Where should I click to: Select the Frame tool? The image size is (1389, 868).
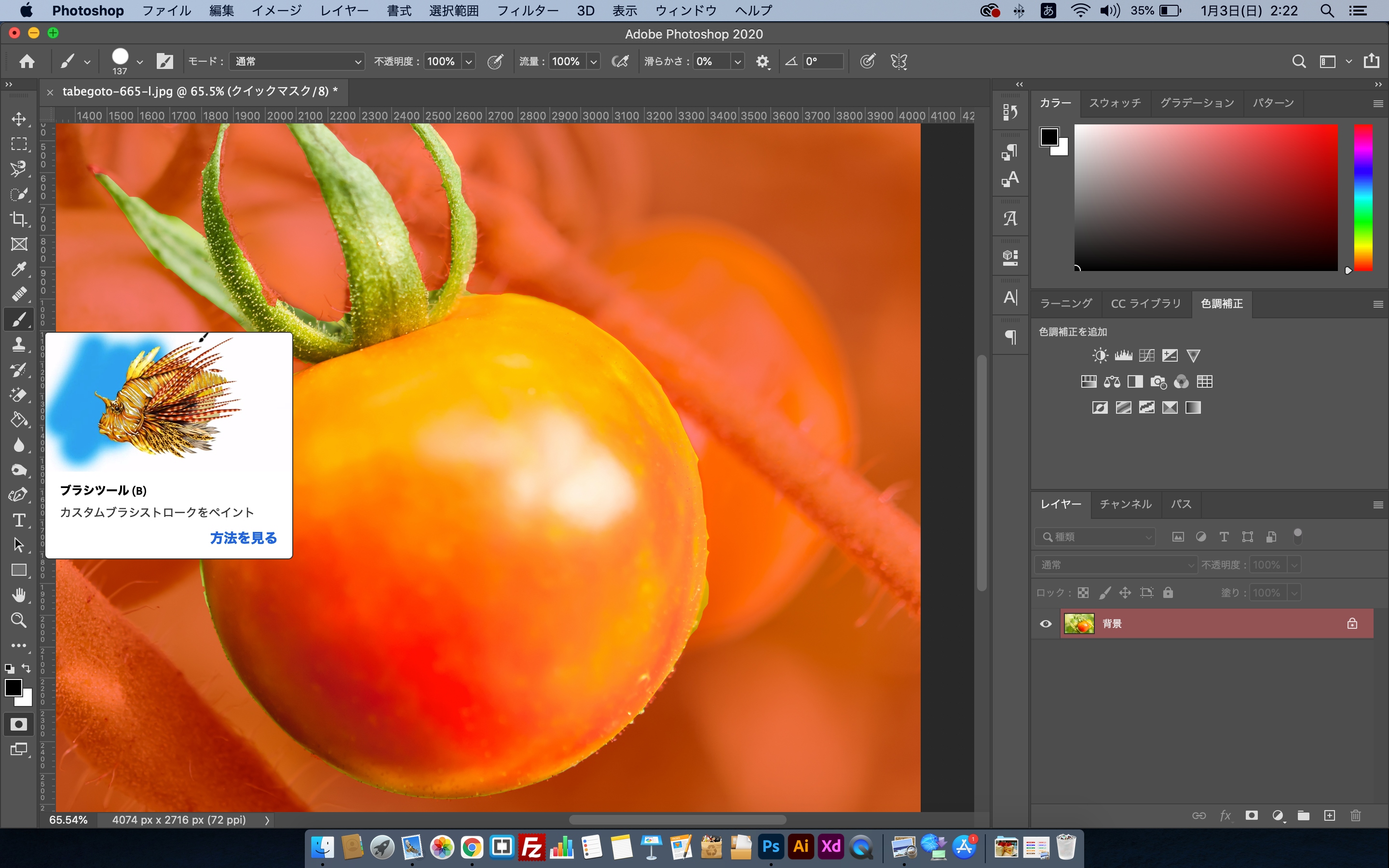19,244
